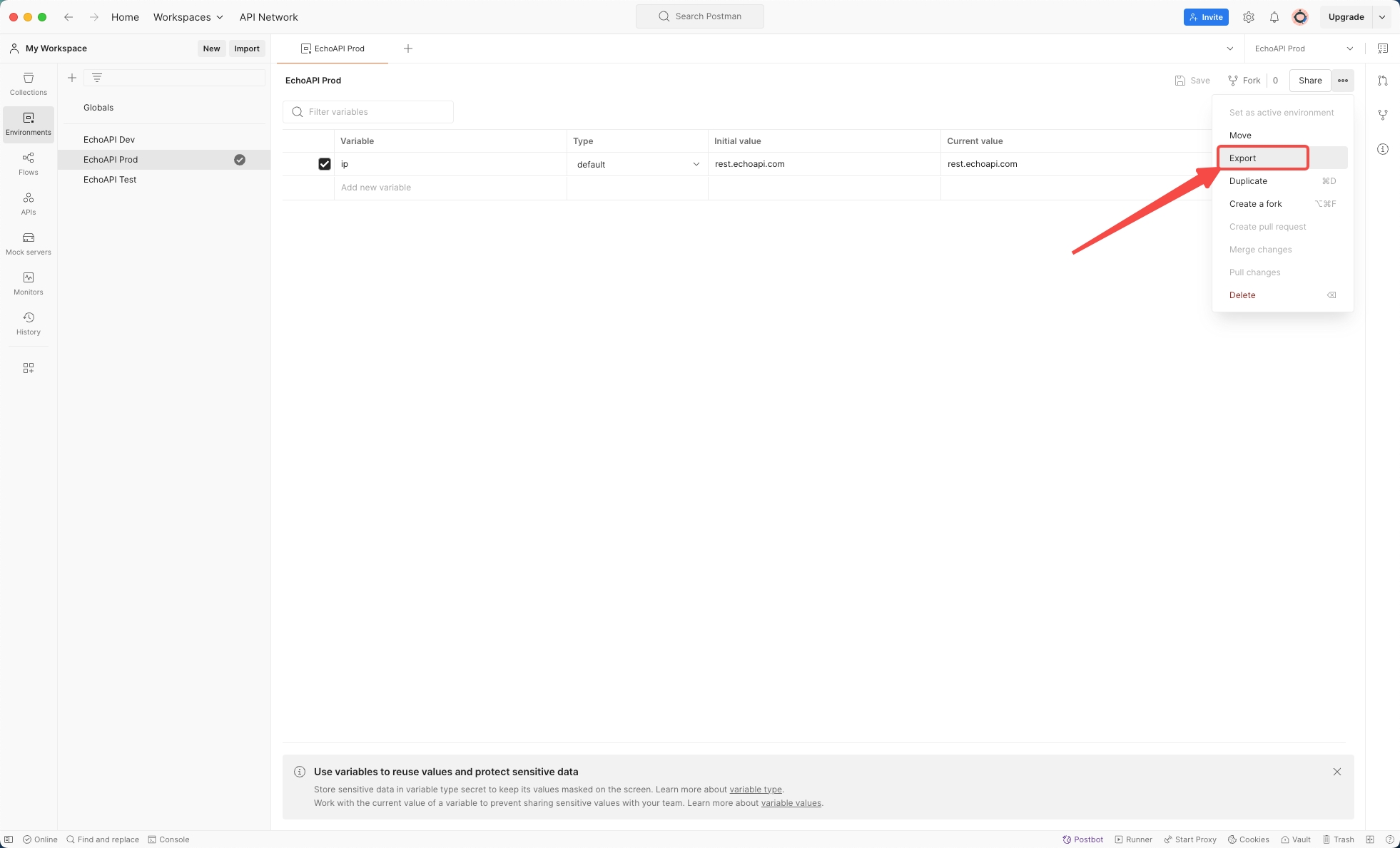Open API Network in top bar
This screenshot has height=848, width=1400.
click(x=268, y=17)
